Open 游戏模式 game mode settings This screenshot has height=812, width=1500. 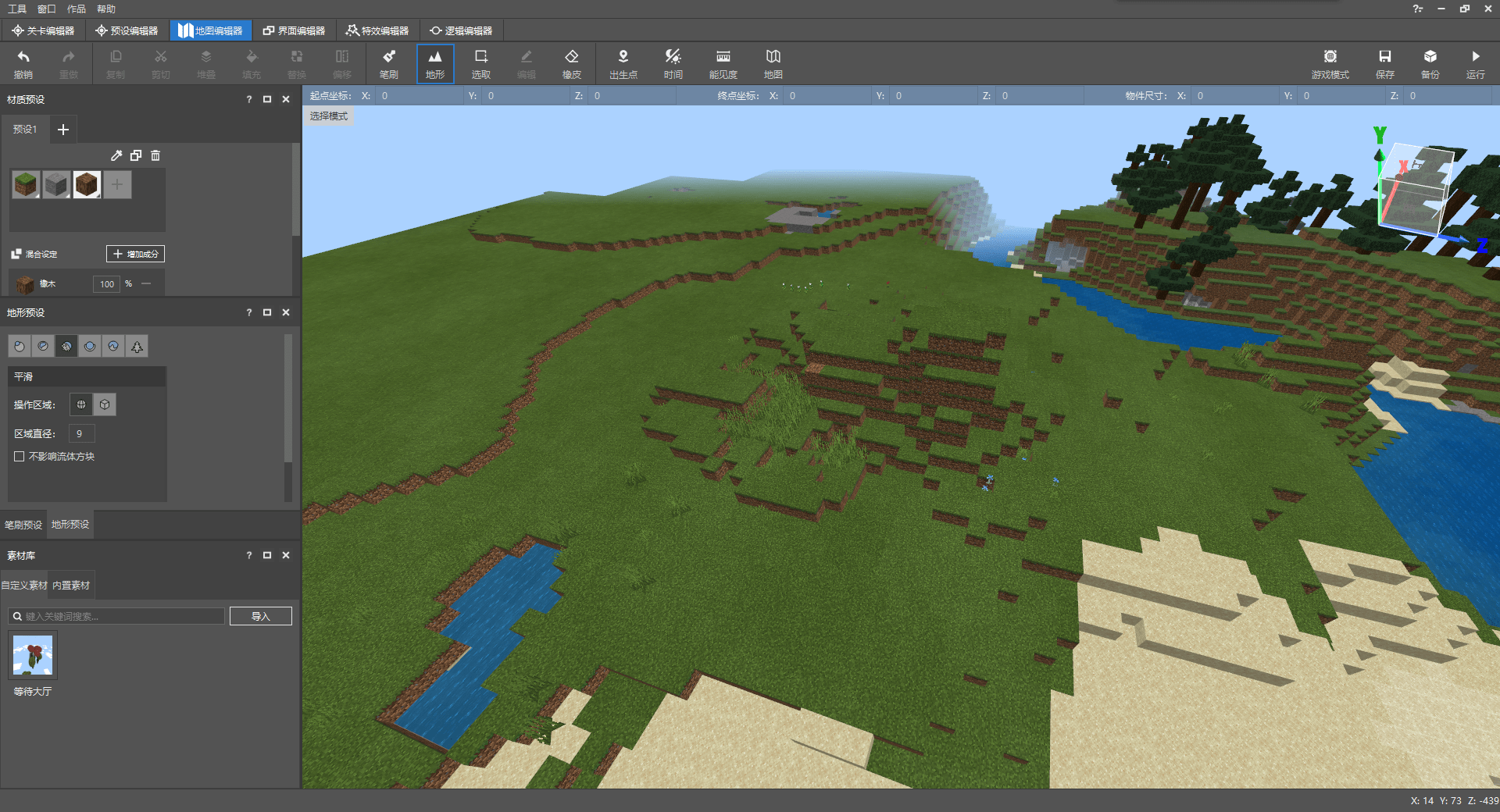[1330, 63]
